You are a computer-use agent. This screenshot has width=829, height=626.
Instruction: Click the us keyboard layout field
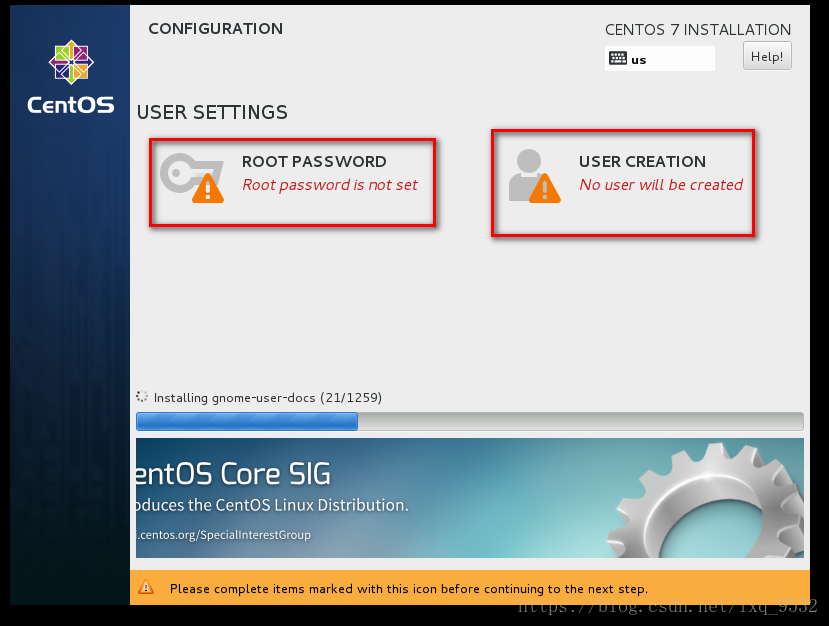(659, 58)
